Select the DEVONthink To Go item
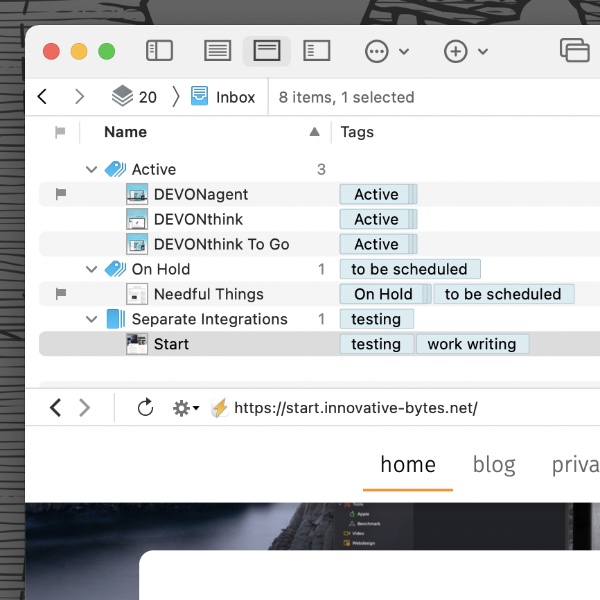Screen dimensions: 600x600 point(222,244)
